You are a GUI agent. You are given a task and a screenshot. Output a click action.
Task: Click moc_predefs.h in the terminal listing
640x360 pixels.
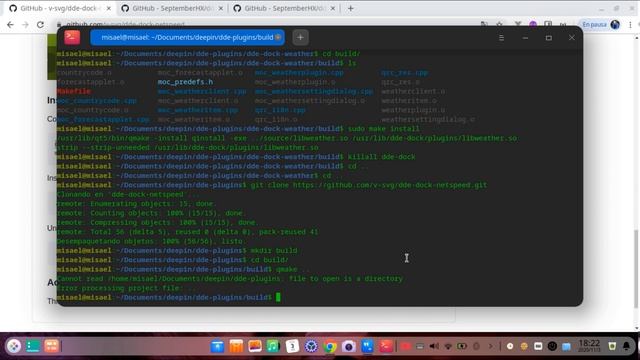(185, 82)
